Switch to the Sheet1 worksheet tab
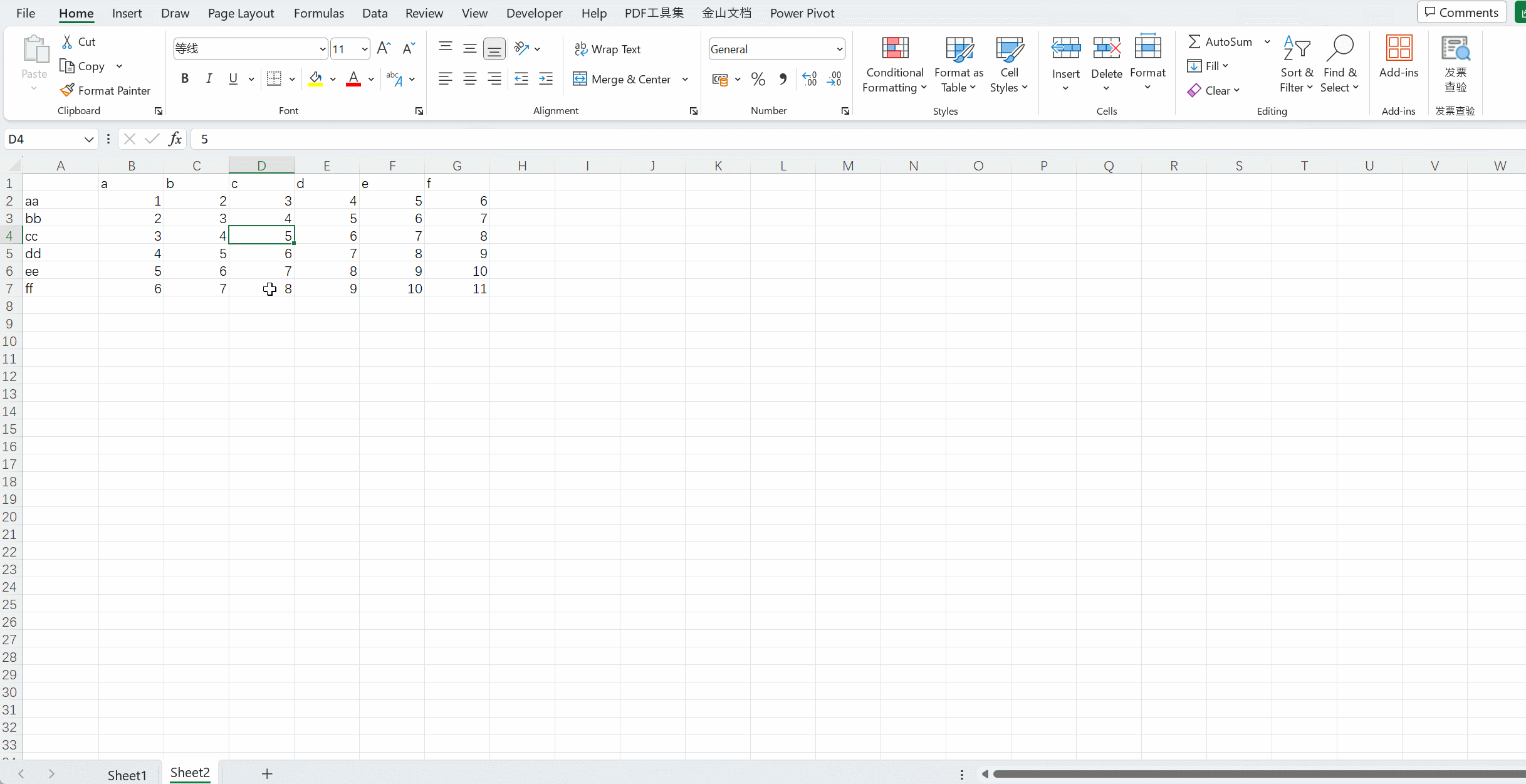This screenshot has height=784, width=1526. pos(127,775)
